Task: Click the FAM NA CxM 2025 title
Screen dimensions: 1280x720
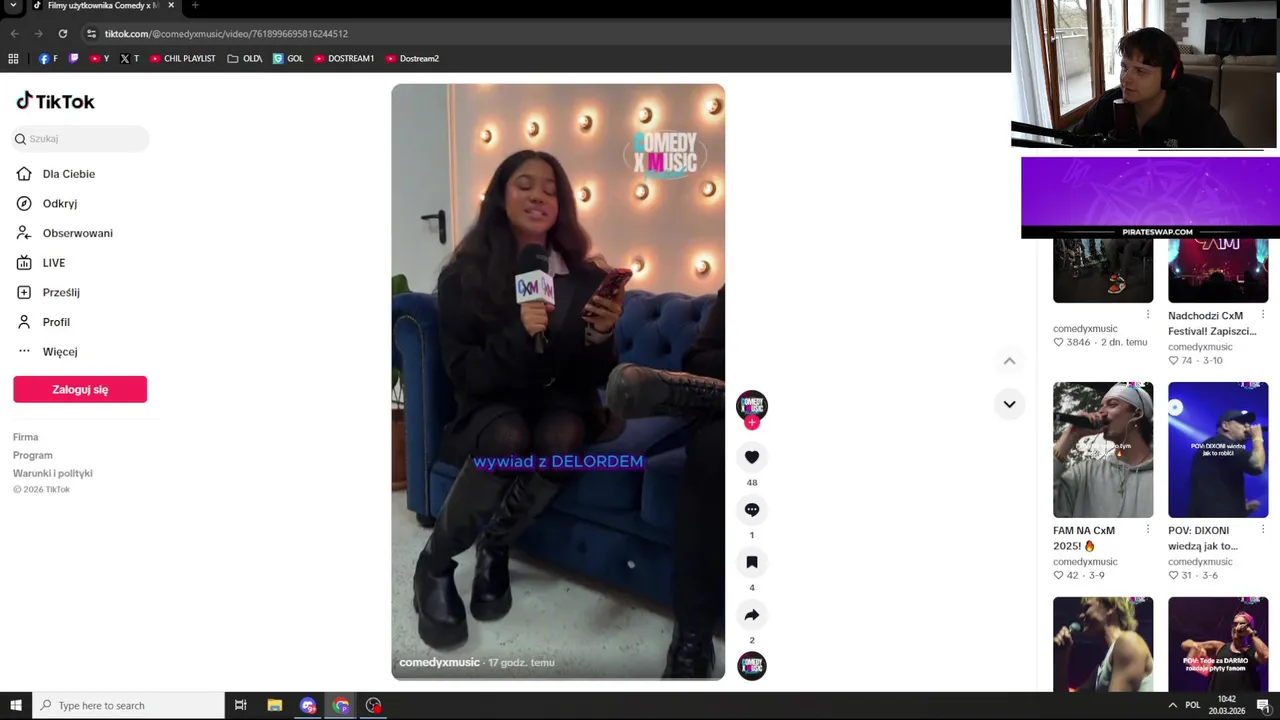Action: 1084,538
